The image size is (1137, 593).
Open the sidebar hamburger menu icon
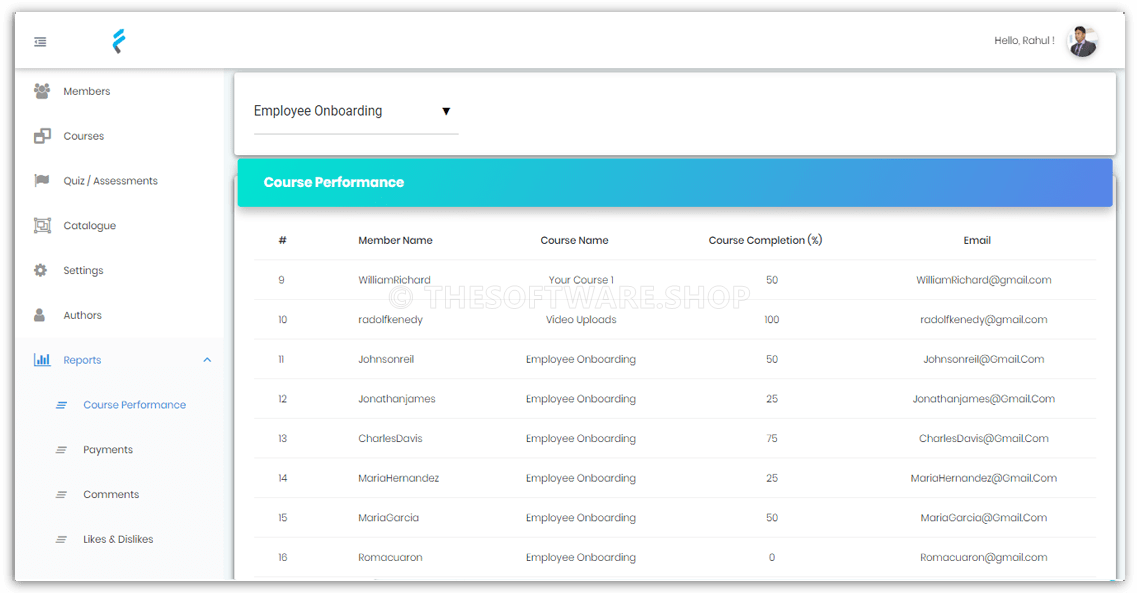[x=40, y=42]
